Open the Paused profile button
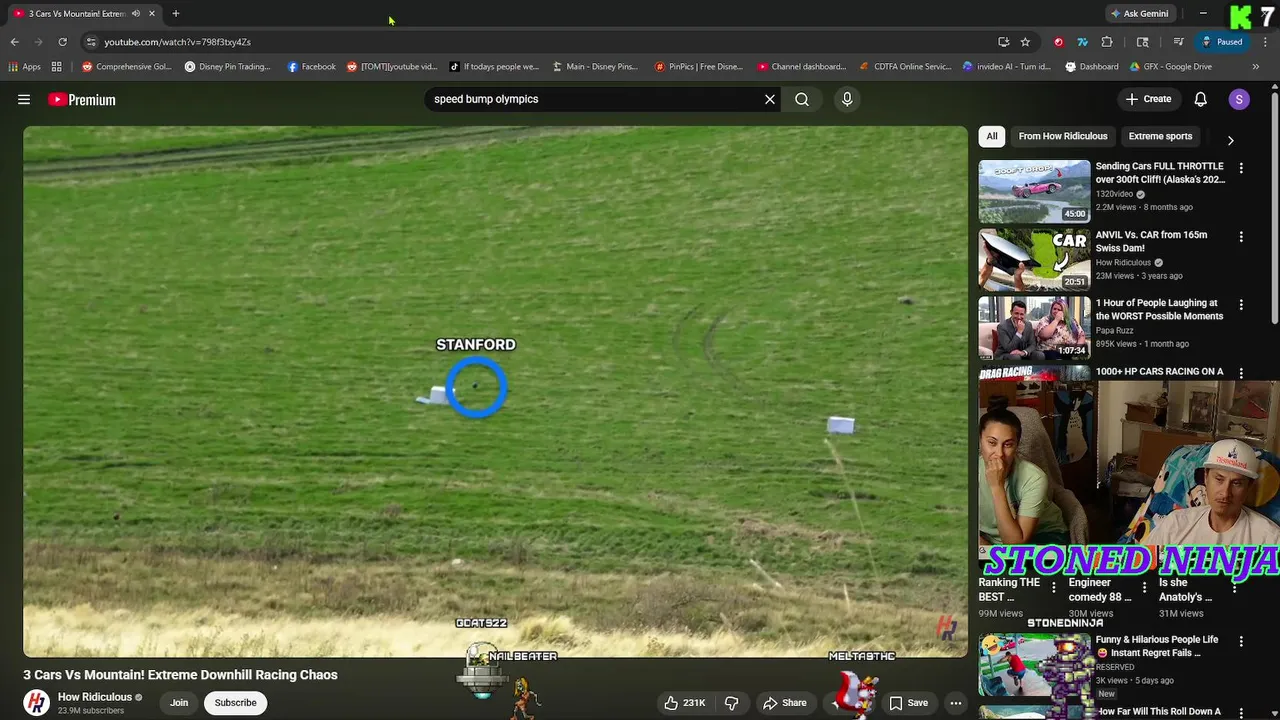The width and height of the screenshot is (1280, 720). point(1222,42)
